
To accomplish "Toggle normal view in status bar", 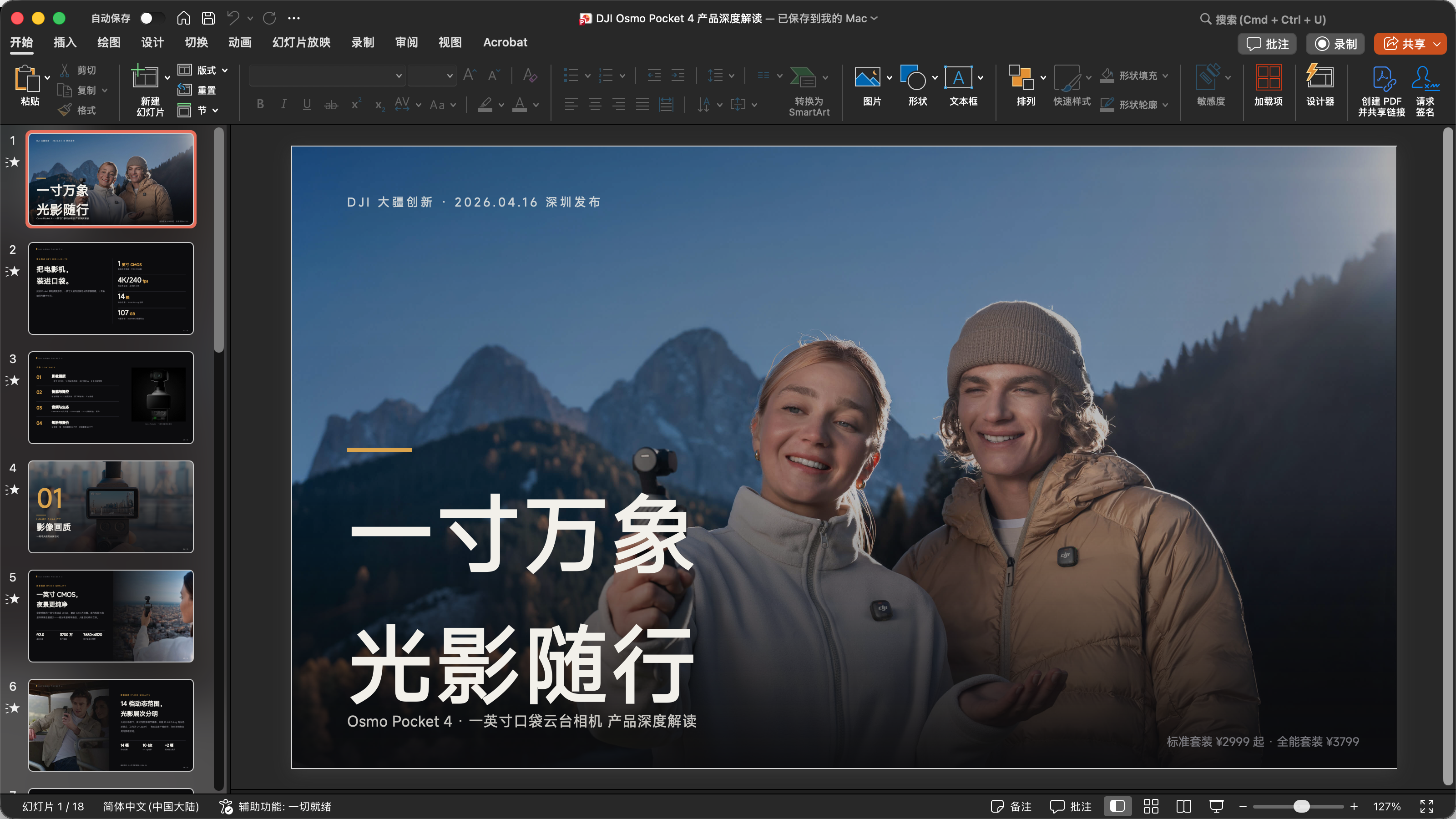I will [1117, 807].
